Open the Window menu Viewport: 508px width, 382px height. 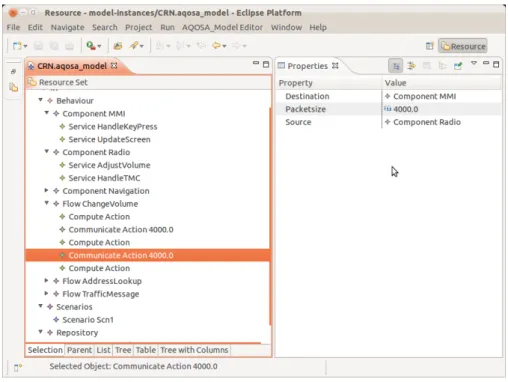click(x=286, y=27)
